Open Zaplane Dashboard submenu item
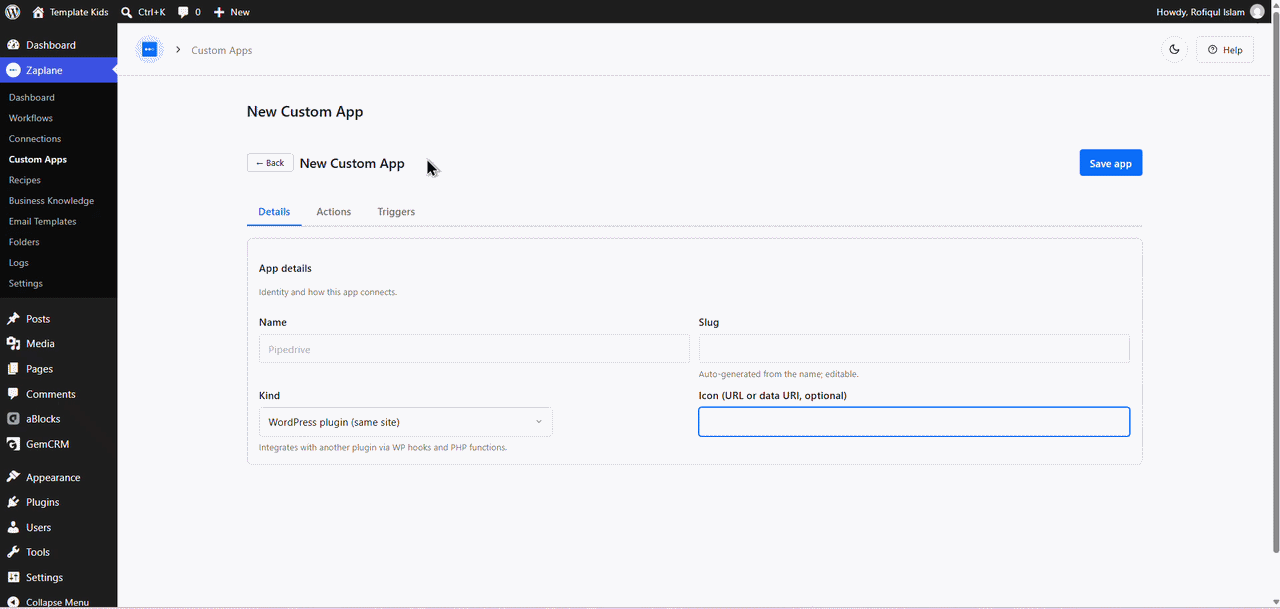 32,97
